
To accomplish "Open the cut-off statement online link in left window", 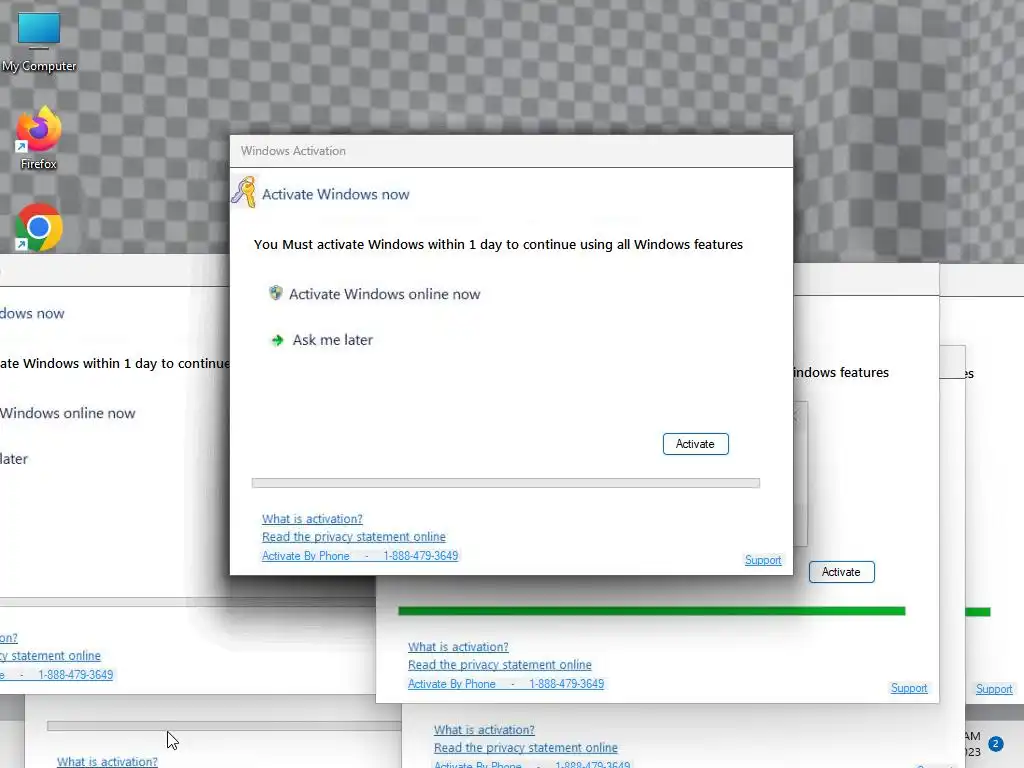I will (50, 656).
